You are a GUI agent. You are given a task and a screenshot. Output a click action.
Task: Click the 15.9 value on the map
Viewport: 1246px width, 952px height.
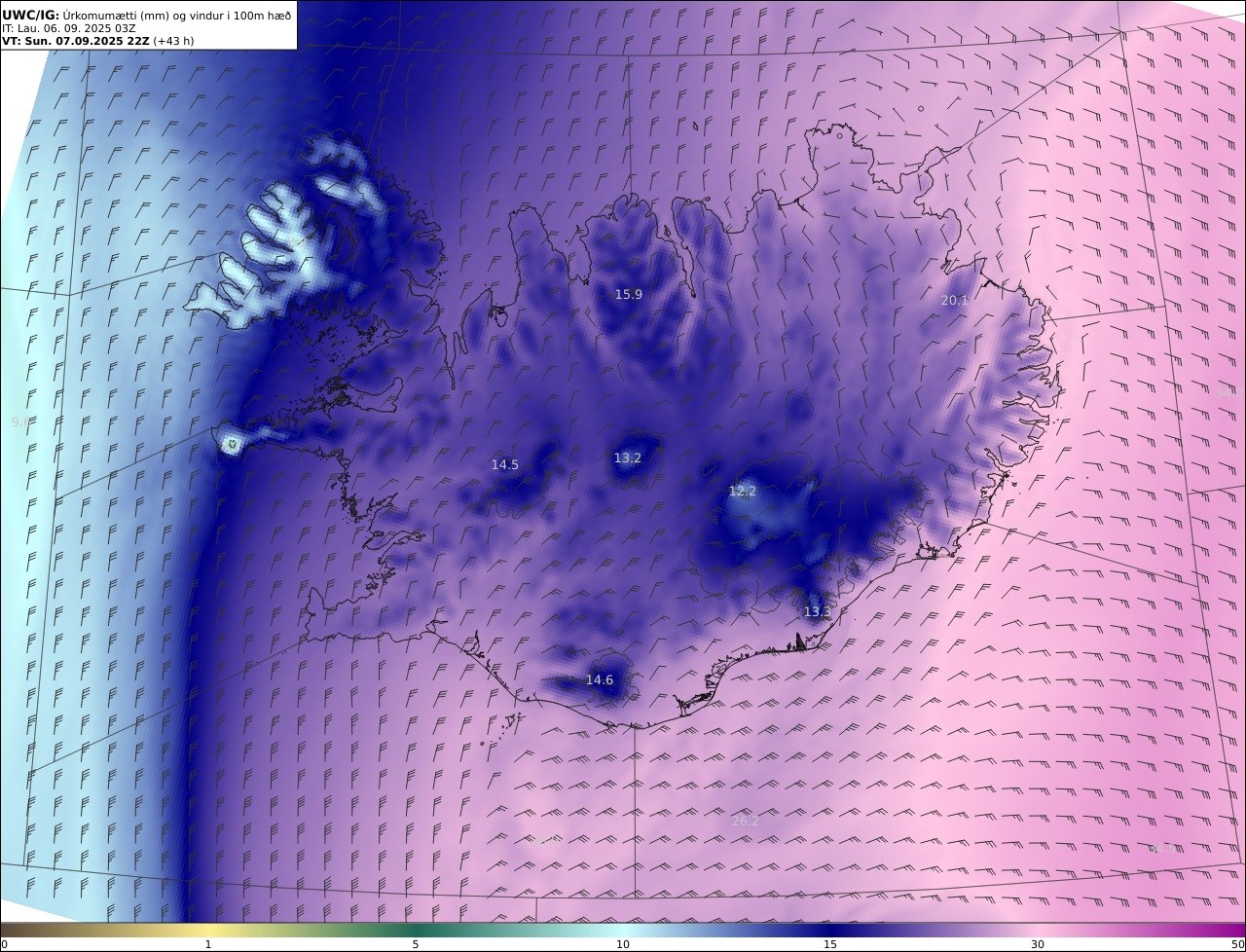pos(629,294)
